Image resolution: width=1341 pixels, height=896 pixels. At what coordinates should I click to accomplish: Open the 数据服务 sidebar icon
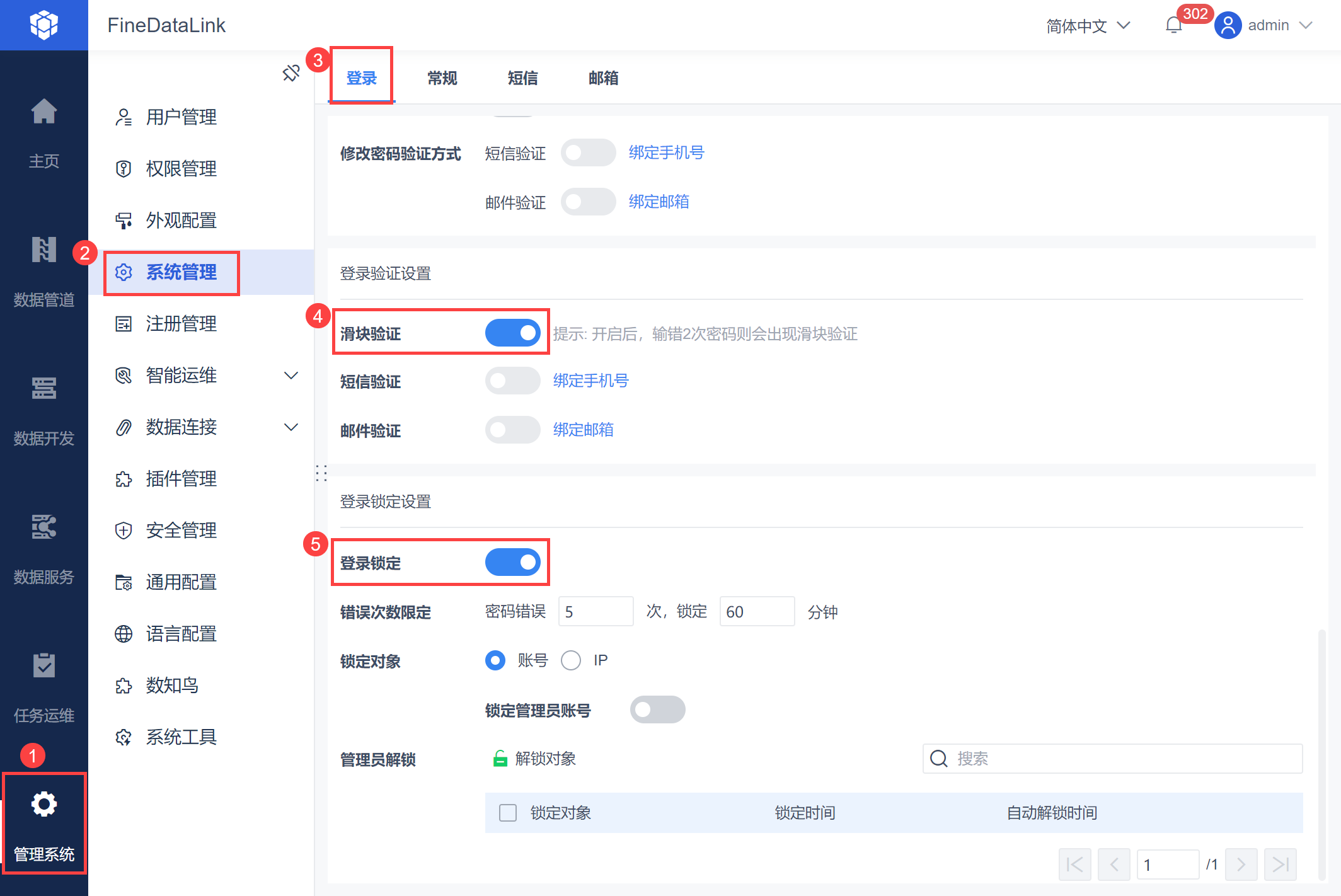pos(44,527)
